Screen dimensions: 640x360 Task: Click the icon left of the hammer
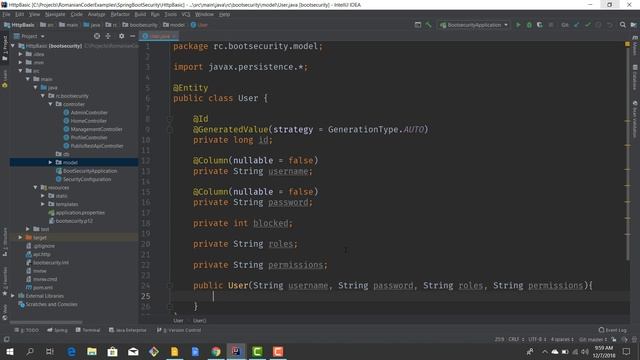[418, 25]
